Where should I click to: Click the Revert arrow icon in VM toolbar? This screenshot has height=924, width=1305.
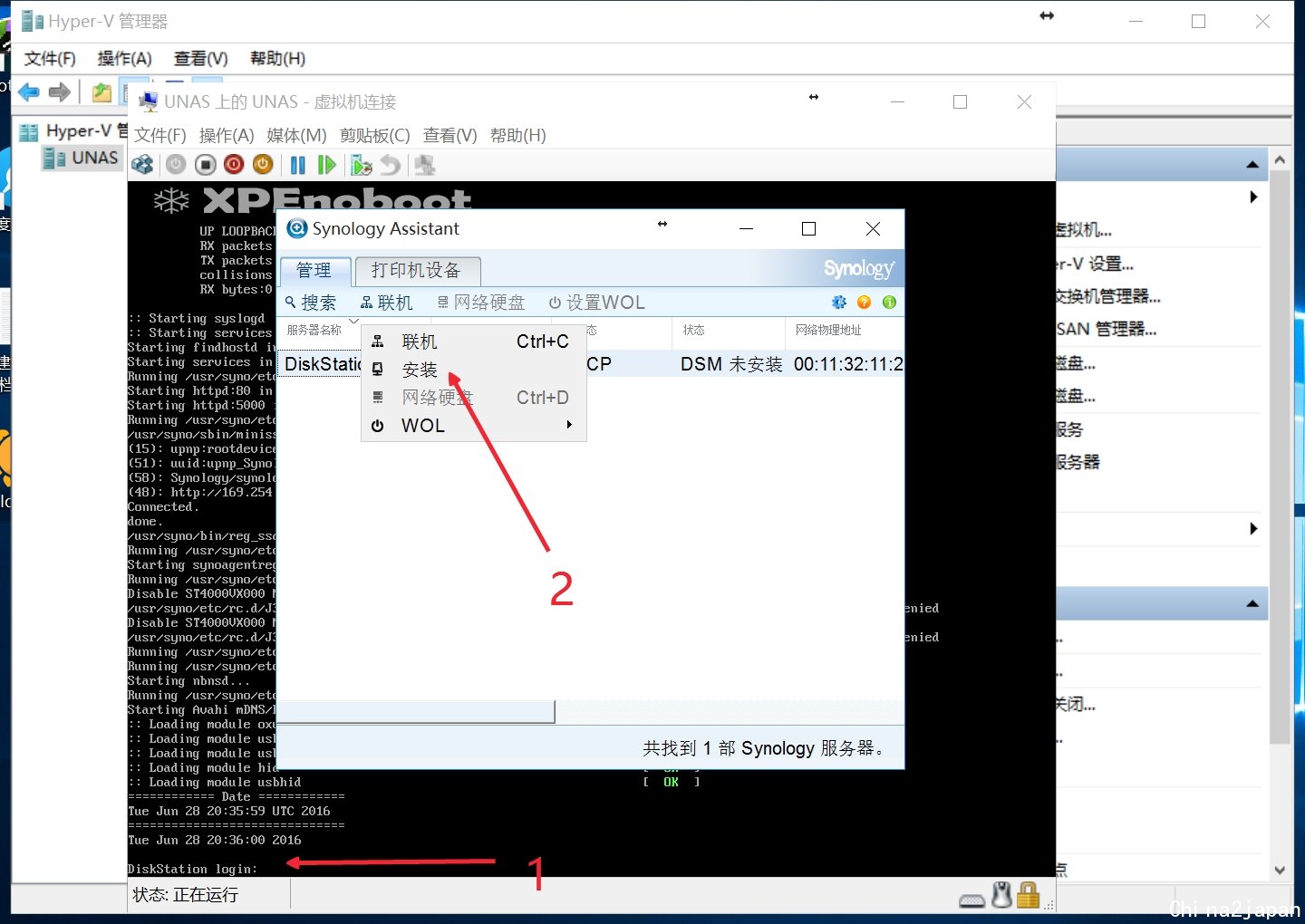(391, 165)
